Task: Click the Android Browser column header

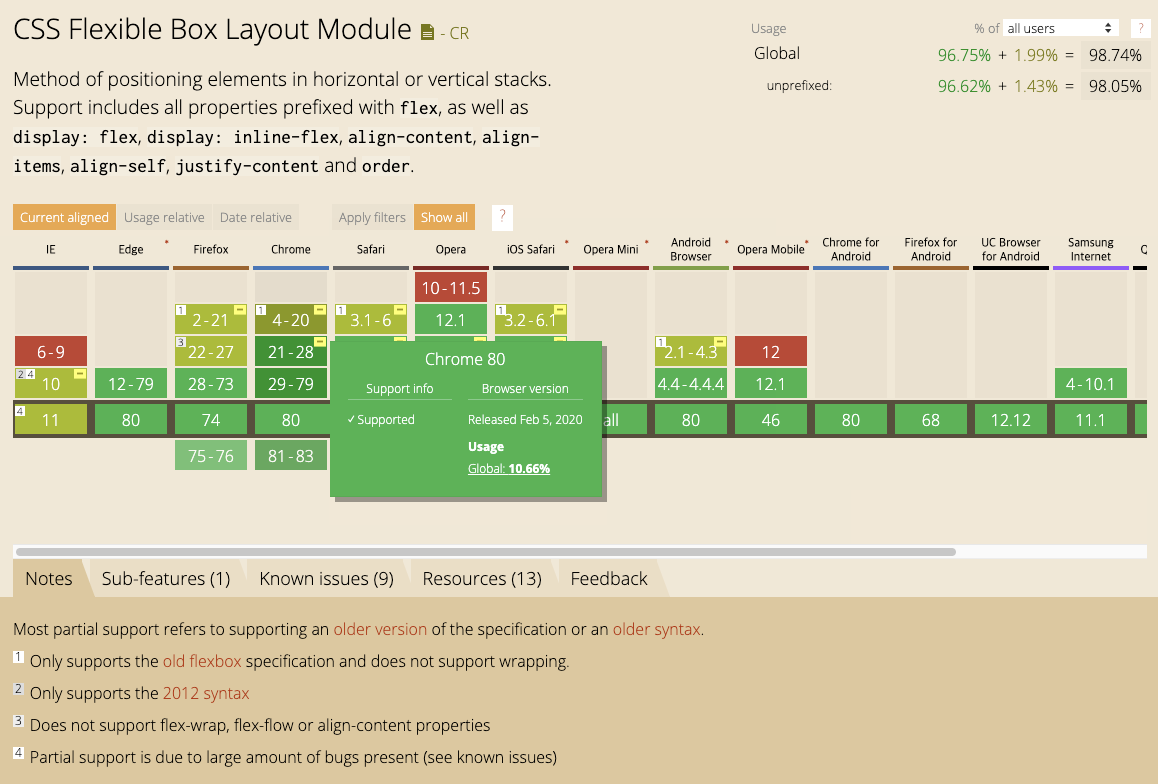Action: [x=691, y=250]
